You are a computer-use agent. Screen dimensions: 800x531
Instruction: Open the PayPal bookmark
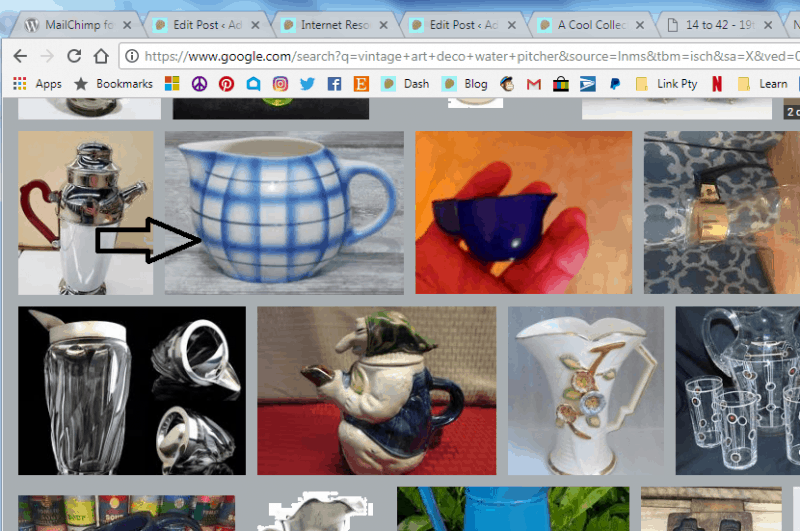point(615,84)
